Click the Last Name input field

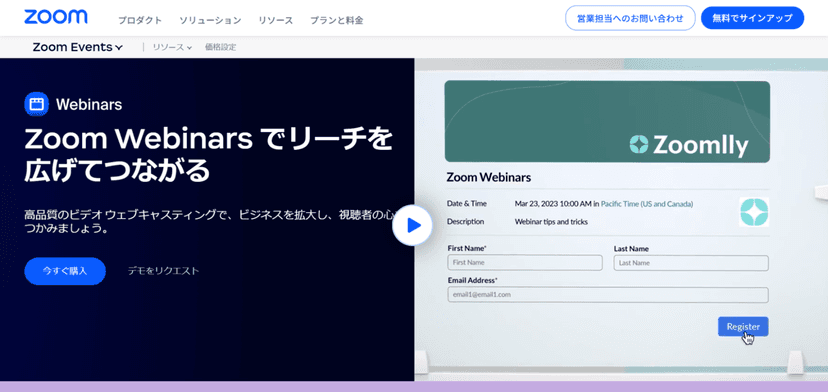[691, 263]
